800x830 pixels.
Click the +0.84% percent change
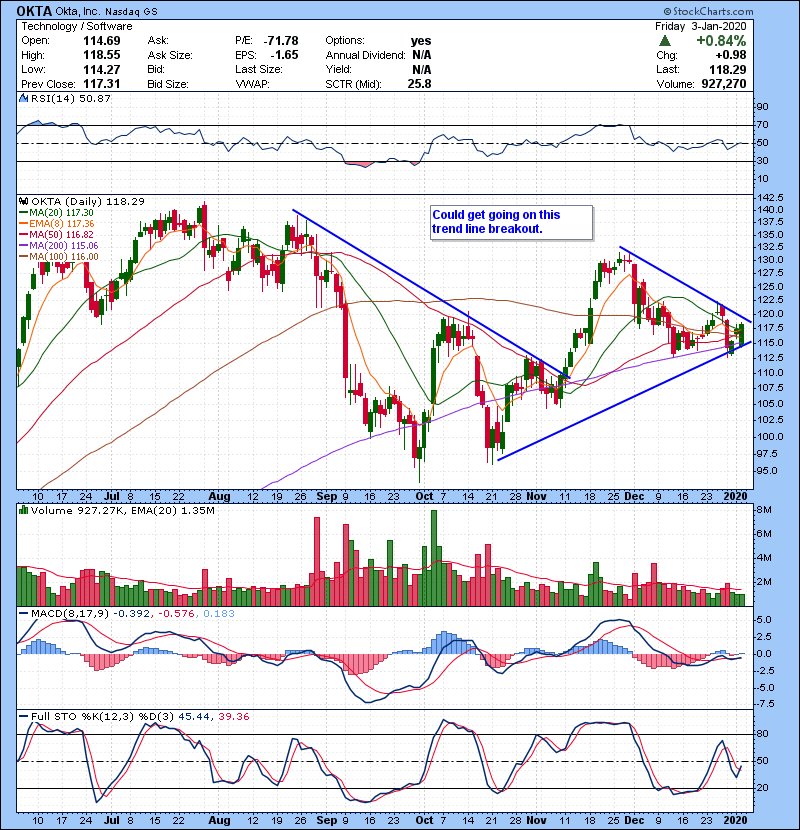(x=721, y=41)
